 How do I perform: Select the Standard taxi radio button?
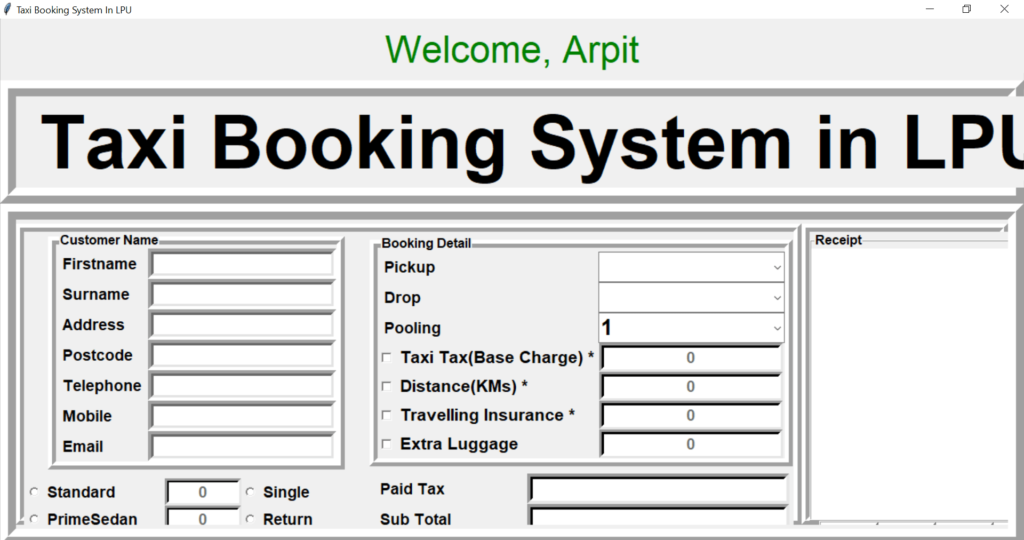click(35, 492)
